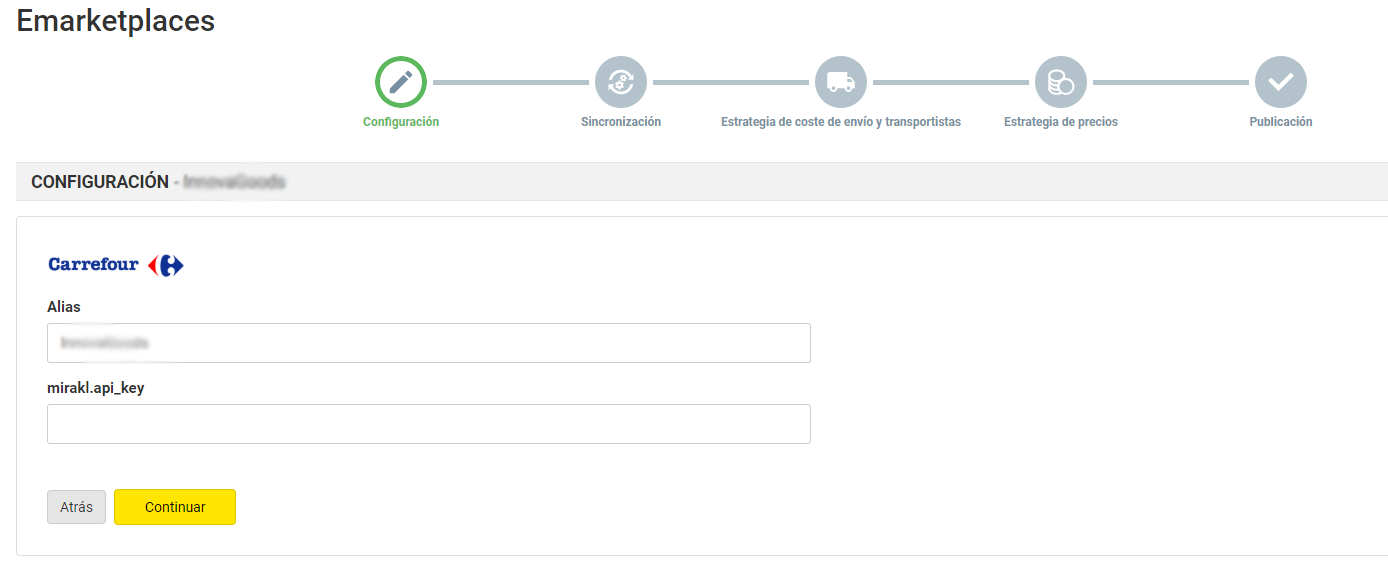Select the Publicación step label
This screenshot has width=1388, height=564.
click(x=1281, y=122)
